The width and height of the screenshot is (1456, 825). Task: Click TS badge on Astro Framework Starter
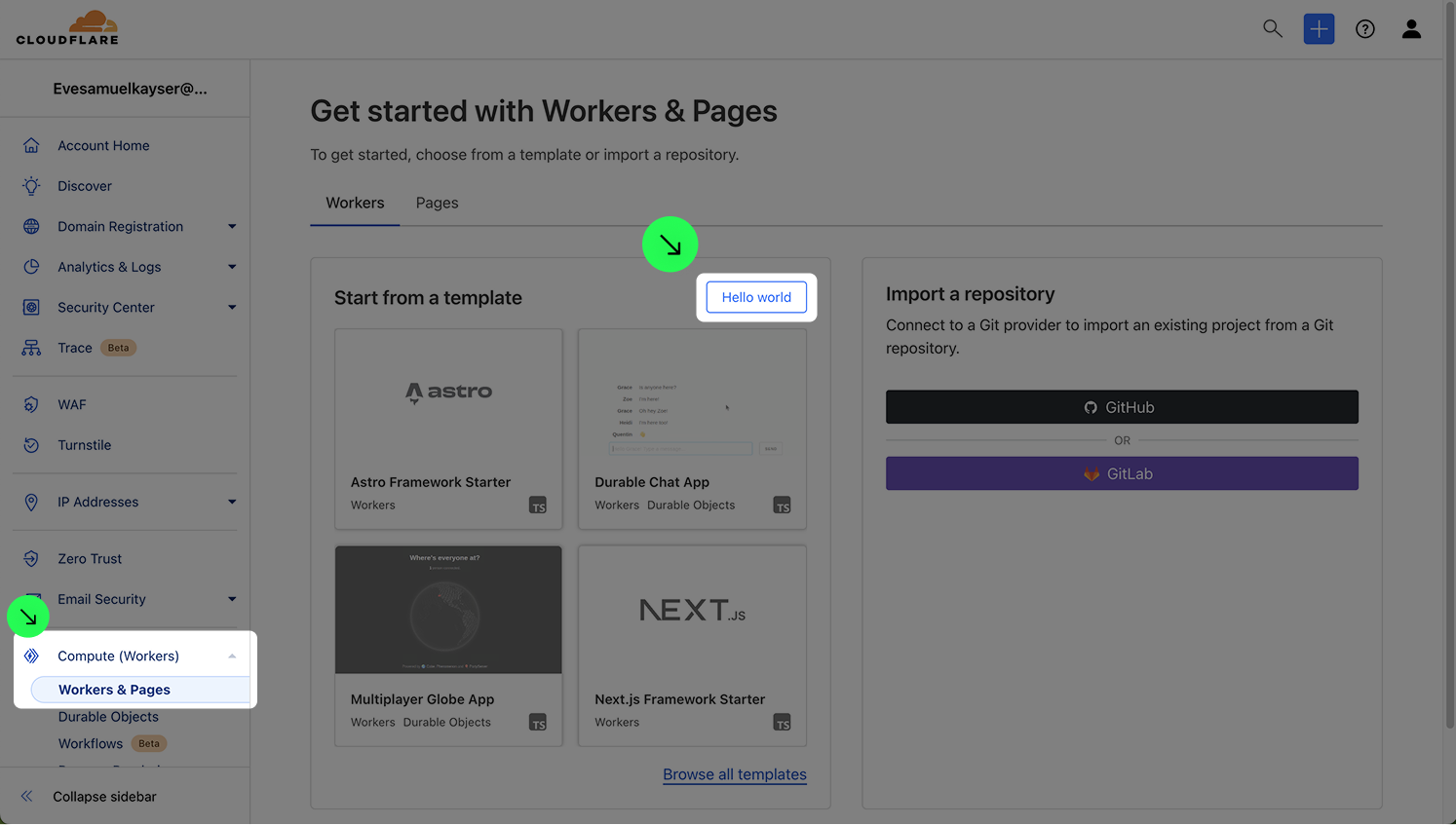538,506
